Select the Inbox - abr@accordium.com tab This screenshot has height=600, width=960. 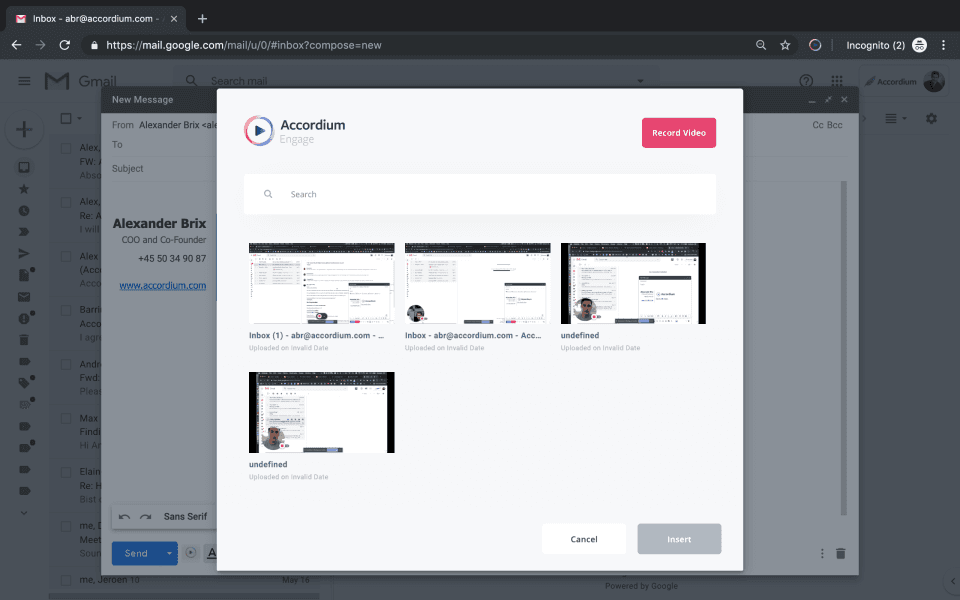coord(97,18)
